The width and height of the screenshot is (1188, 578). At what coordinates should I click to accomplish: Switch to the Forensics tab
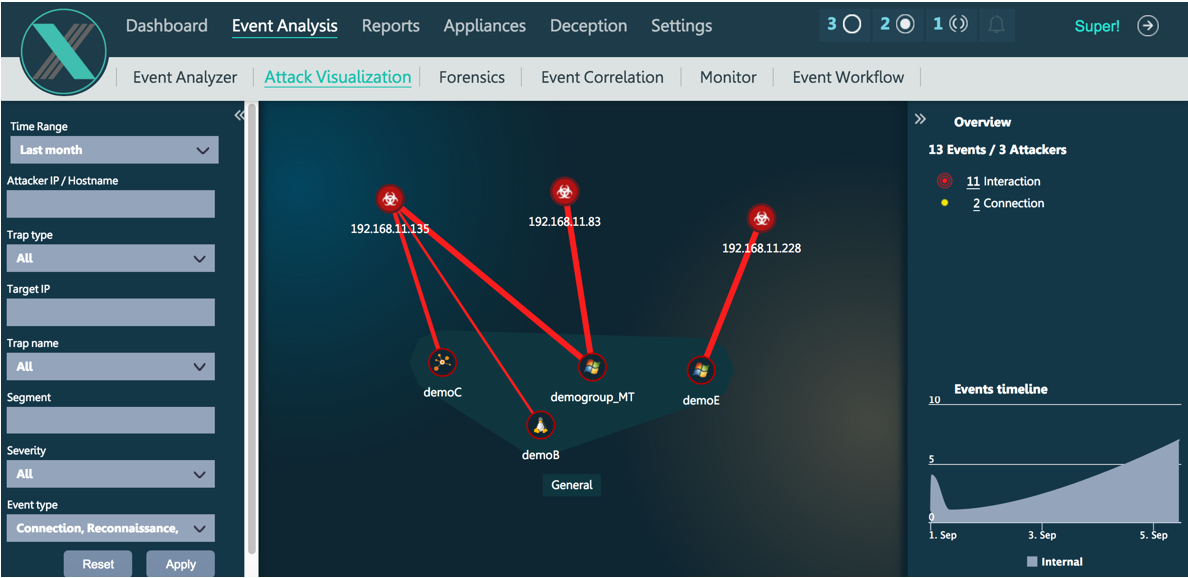click(471, 77)
